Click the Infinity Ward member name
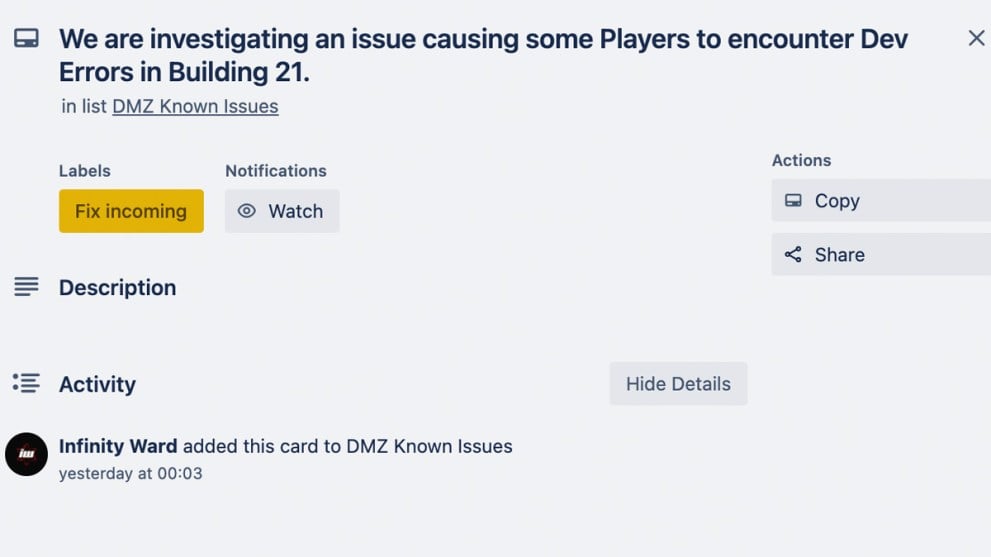 coord(118,446)
